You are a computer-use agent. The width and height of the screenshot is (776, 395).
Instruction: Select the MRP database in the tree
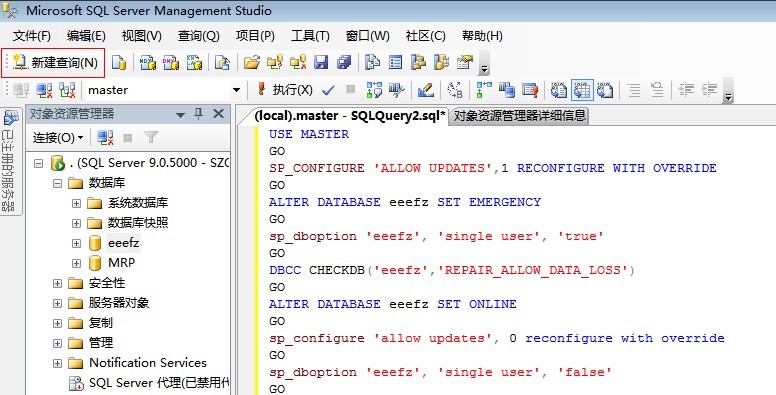(x=121, y=263)
